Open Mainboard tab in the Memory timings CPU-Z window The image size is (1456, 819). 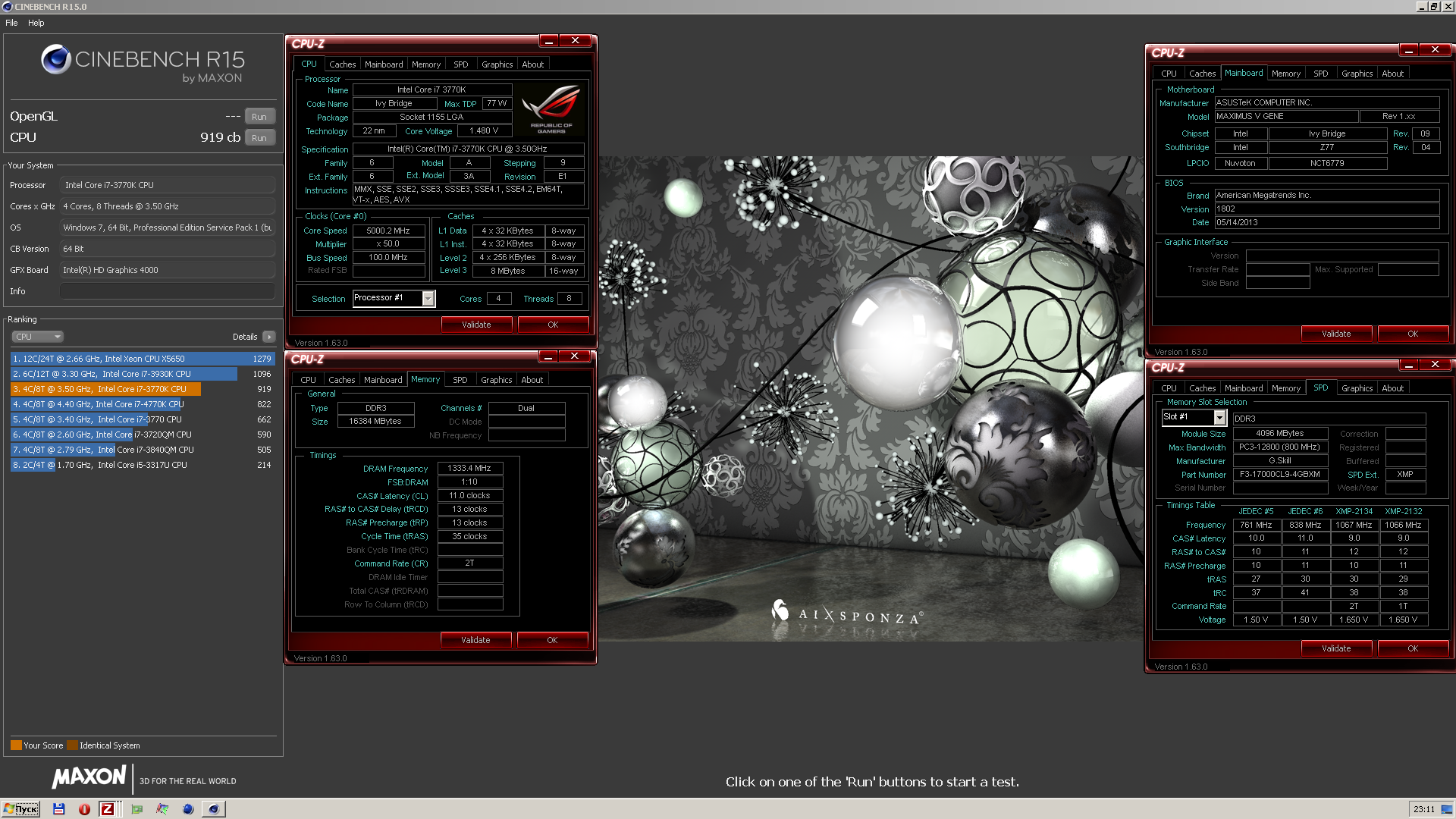(383, 380)
